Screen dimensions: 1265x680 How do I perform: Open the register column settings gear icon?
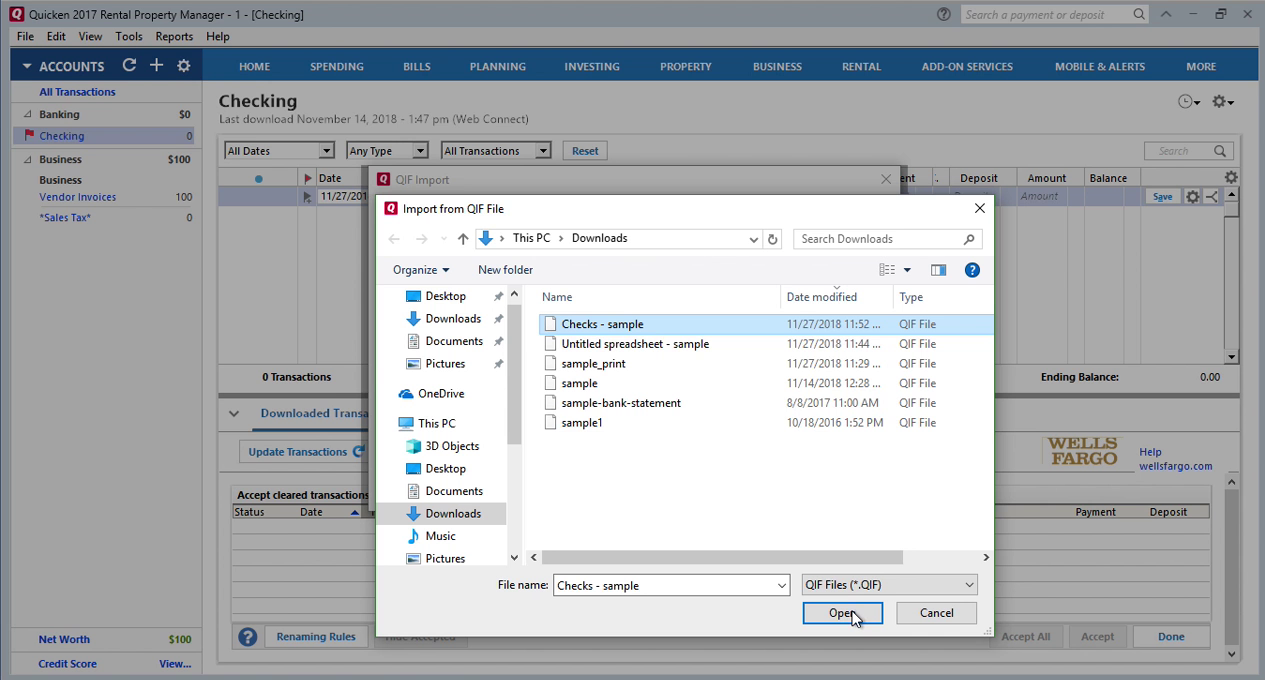click(1231, 178)
